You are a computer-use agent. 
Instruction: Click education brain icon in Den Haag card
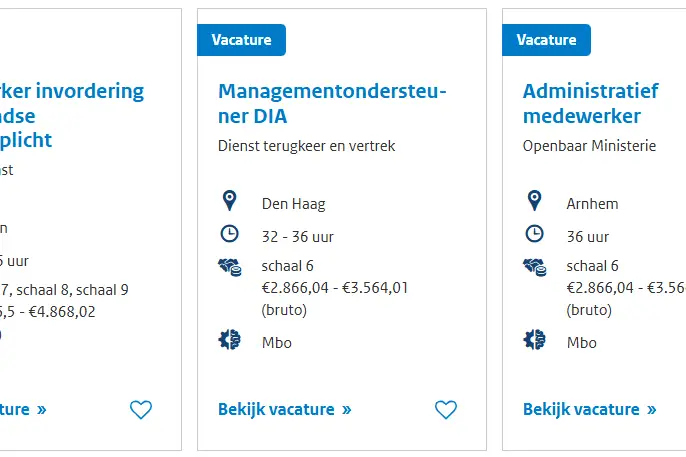point(230,340)
